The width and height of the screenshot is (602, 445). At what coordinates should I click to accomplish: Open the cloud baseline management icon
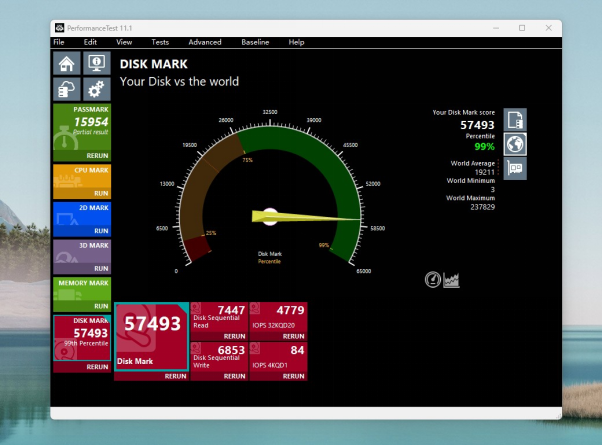point(67,89)
